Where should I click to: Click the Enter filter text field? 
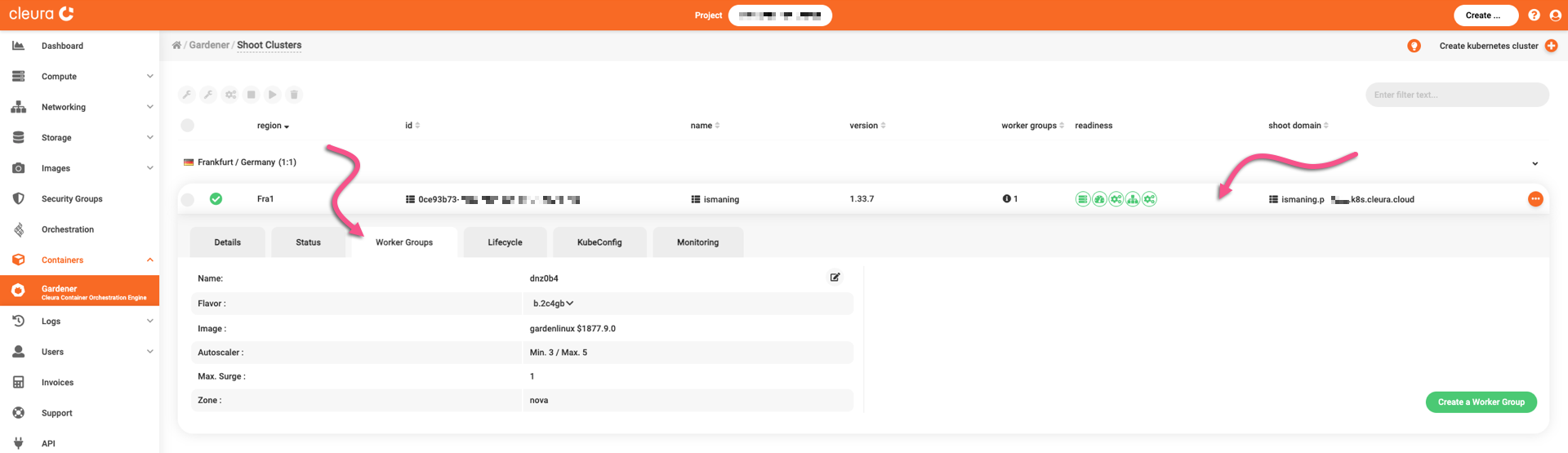pos(1457,95)
